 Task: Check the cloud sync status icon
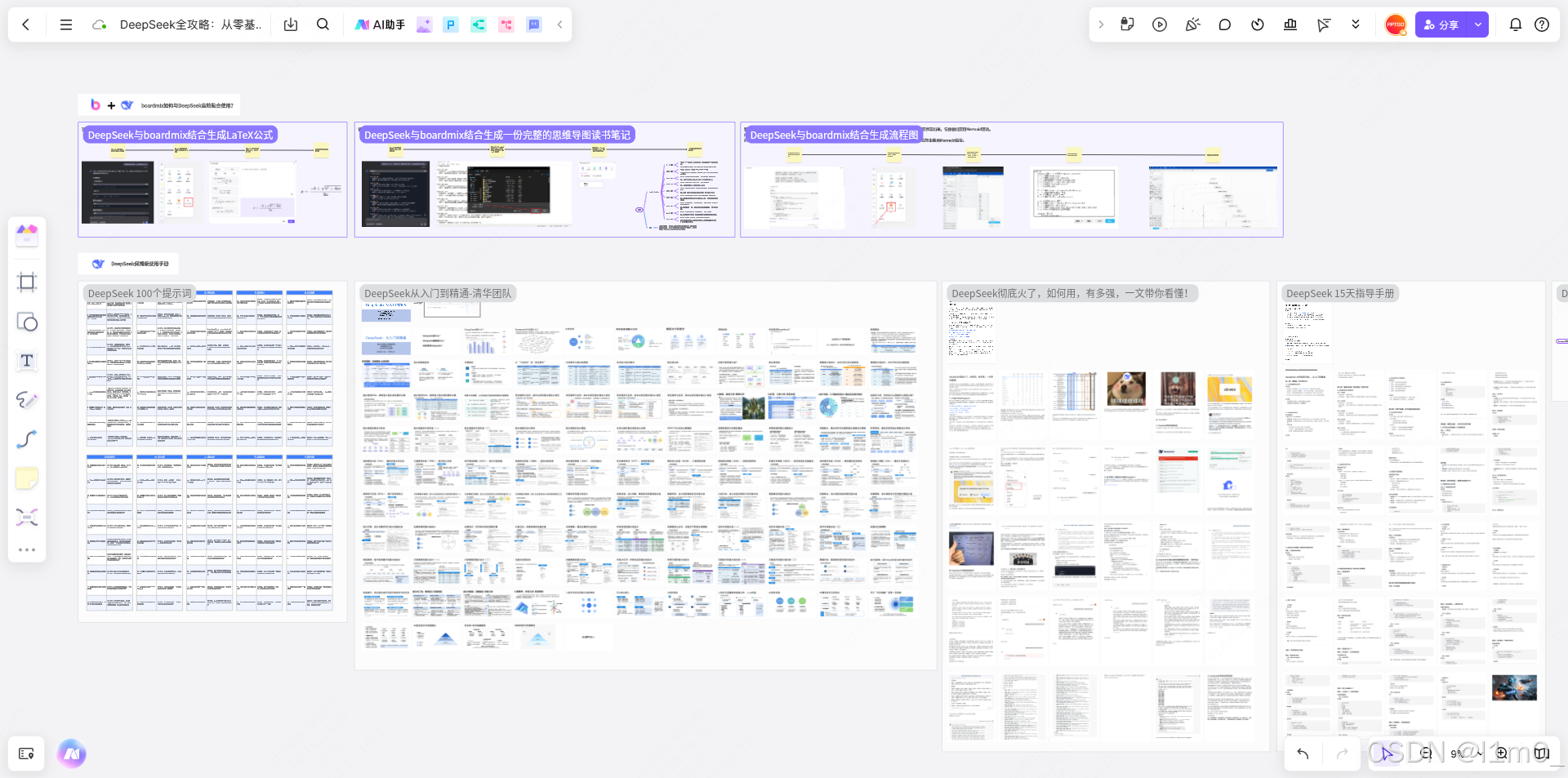[100, 24]
